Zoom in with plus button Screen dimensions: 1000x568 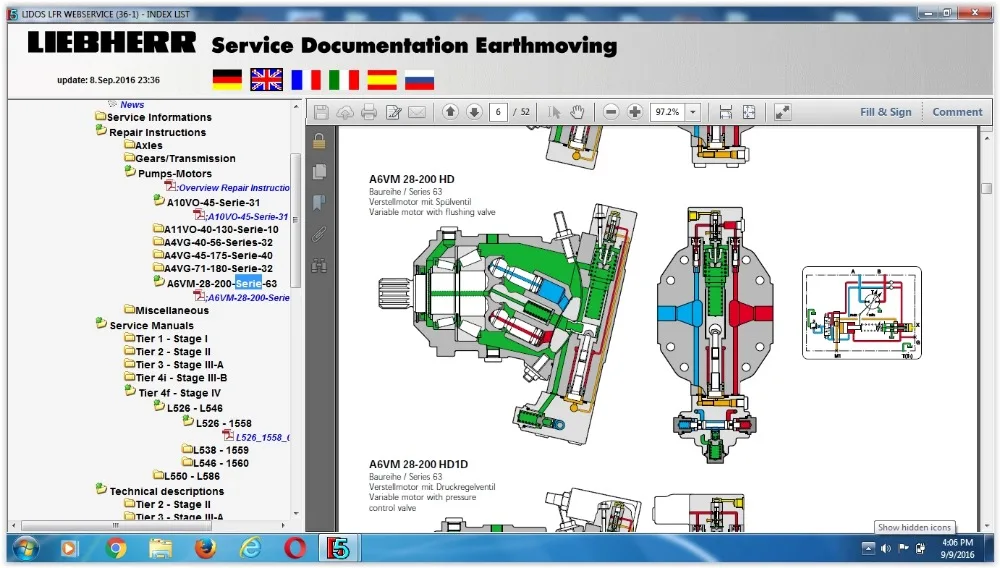click(x=634, y=112)
